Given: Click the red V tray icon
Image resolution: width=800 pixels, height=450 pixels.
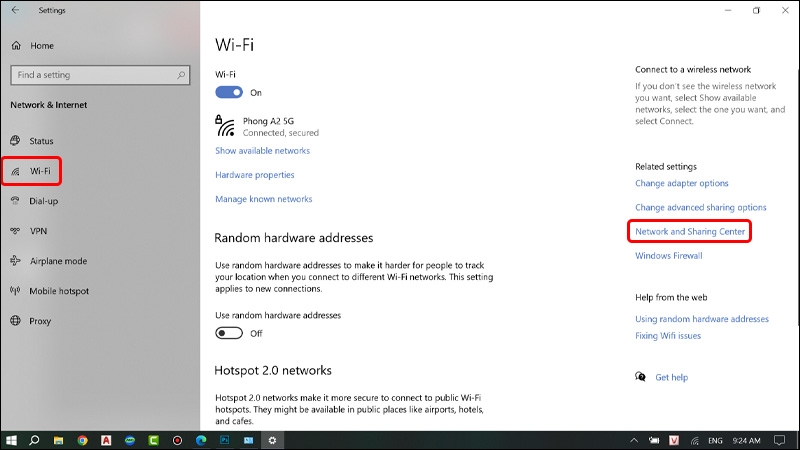Looking at the screenshot, I should click(674, 440).
